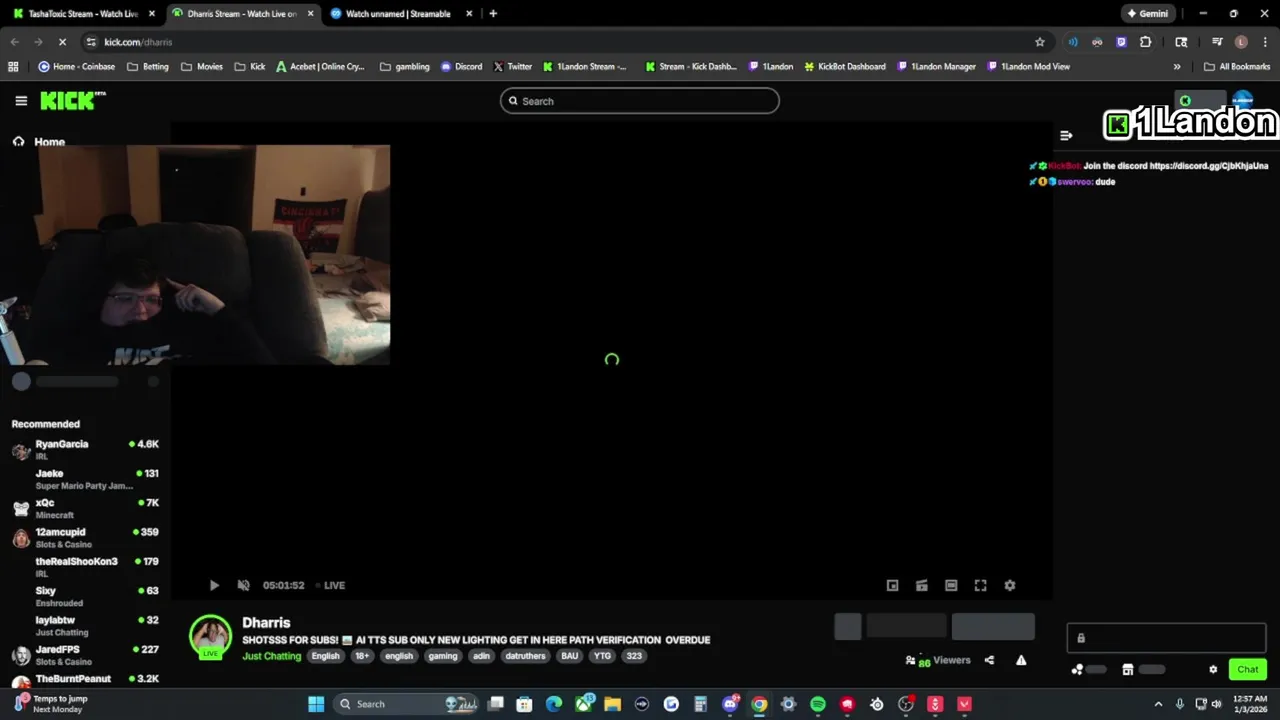Image resolution: width=1280 pixels, height=720 pixels.
Task: Go back to previous page
Action: coord(14,42)
